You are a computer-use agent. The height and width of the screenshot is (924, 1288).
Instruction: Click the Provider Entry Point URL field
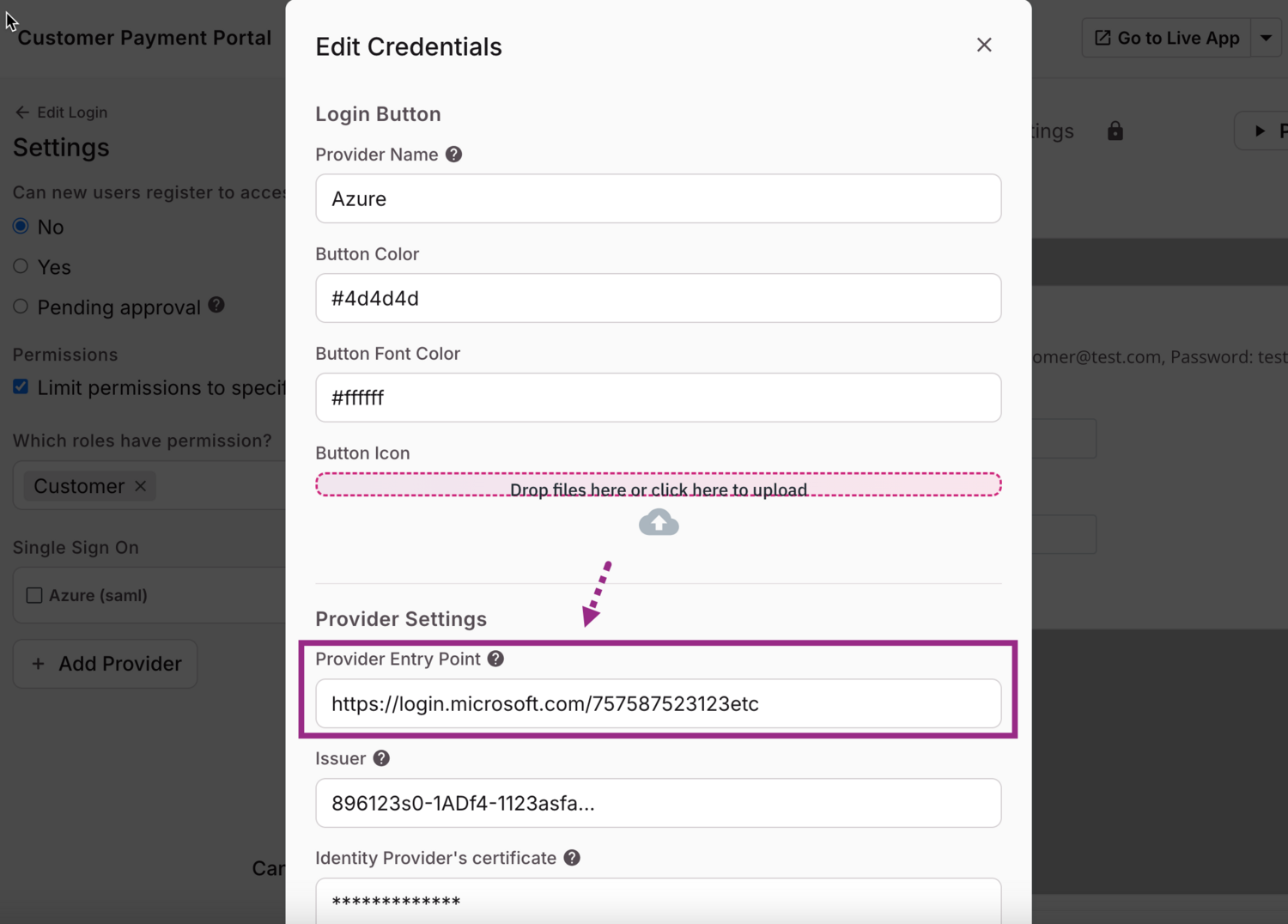tap(658, 704)
